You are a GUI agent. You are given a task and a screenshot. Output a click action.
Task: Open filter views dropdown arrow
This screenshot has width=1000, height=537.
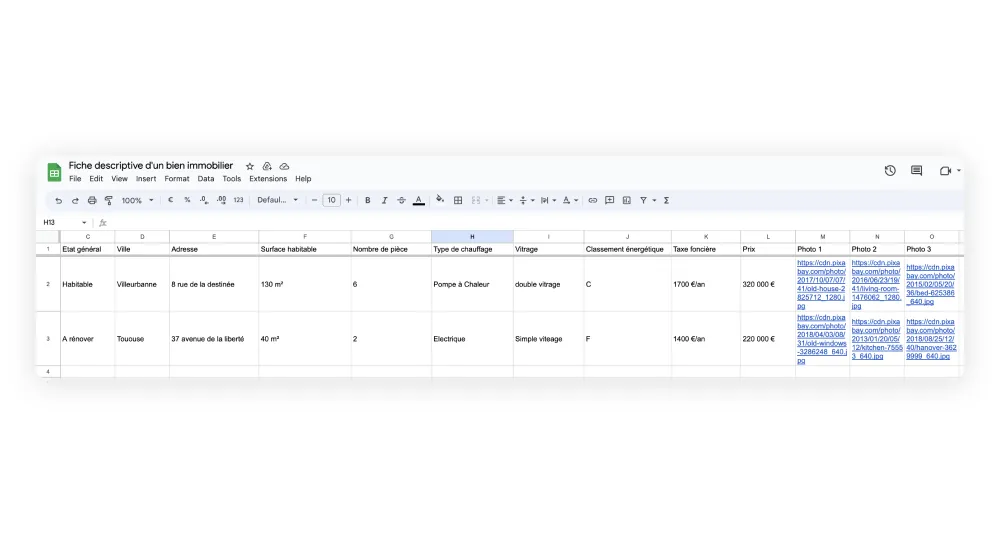(x=654, y=200)
